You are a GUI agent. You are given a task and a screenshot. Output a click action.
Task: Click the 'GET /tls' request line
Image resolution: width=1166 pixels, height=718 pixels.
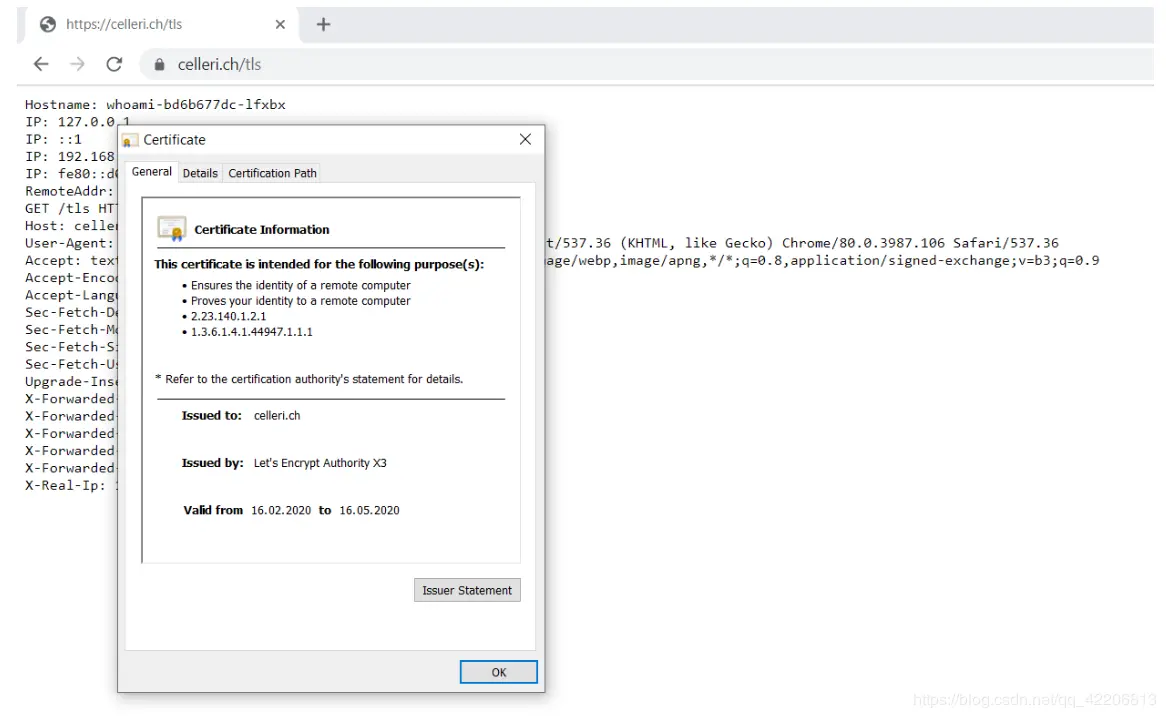(x=71, y=209)
